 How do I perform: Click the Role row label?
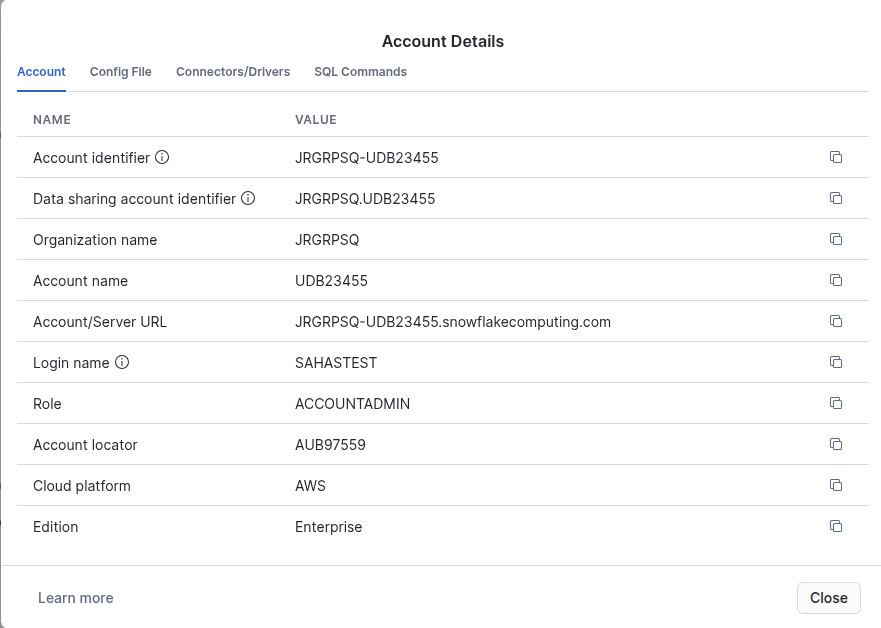click(x=47, y=404)
